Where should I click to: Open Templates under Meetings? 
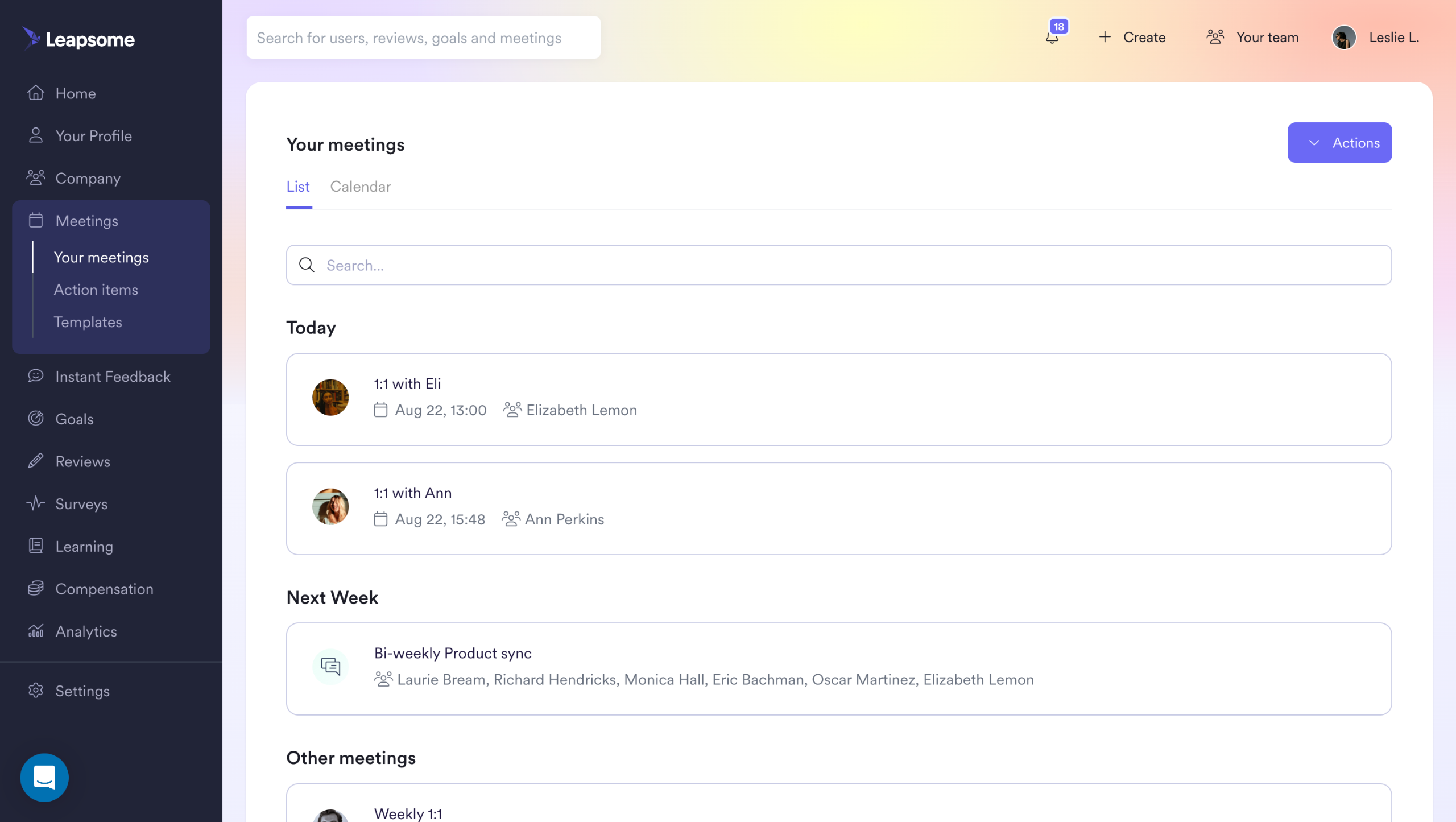click(88, 322)
